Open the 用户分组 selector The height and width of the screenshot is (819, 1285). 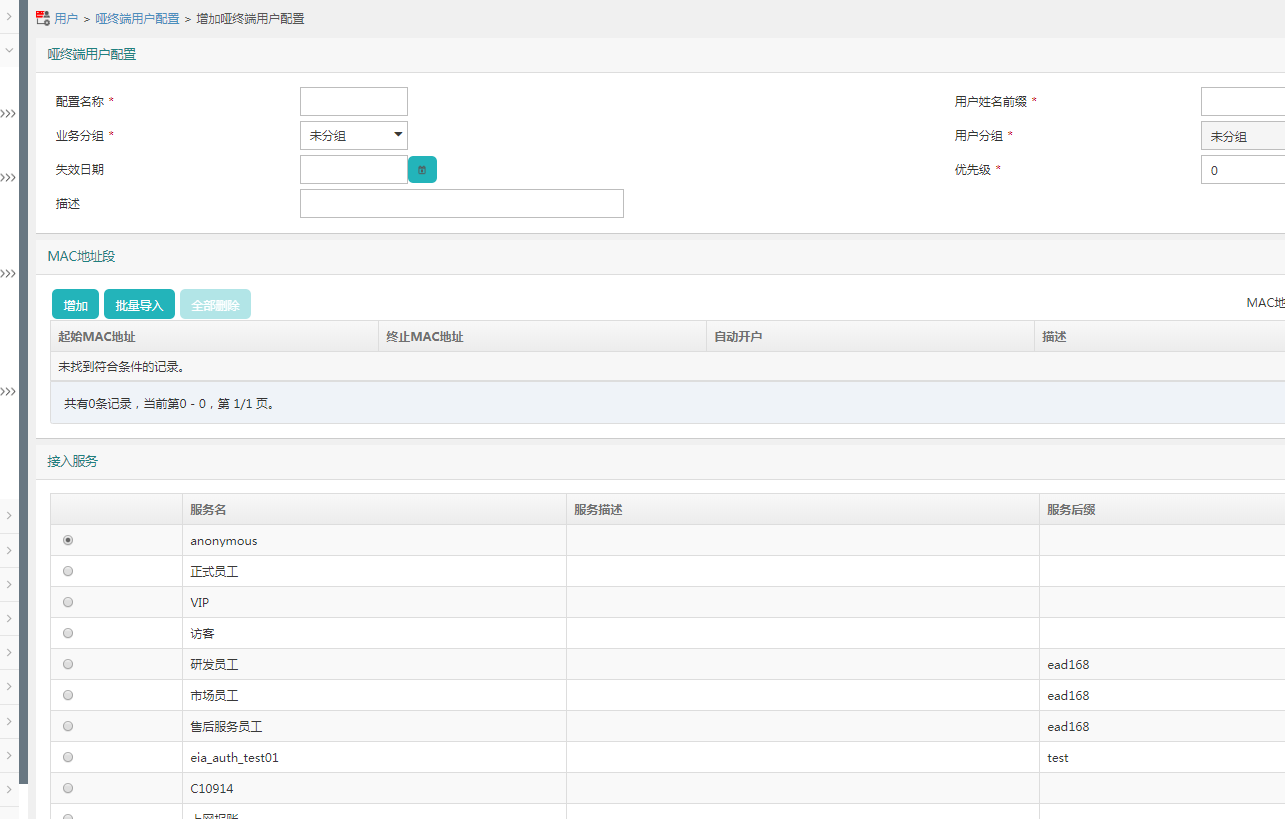pyautogui.click(x=1243, y=136)
